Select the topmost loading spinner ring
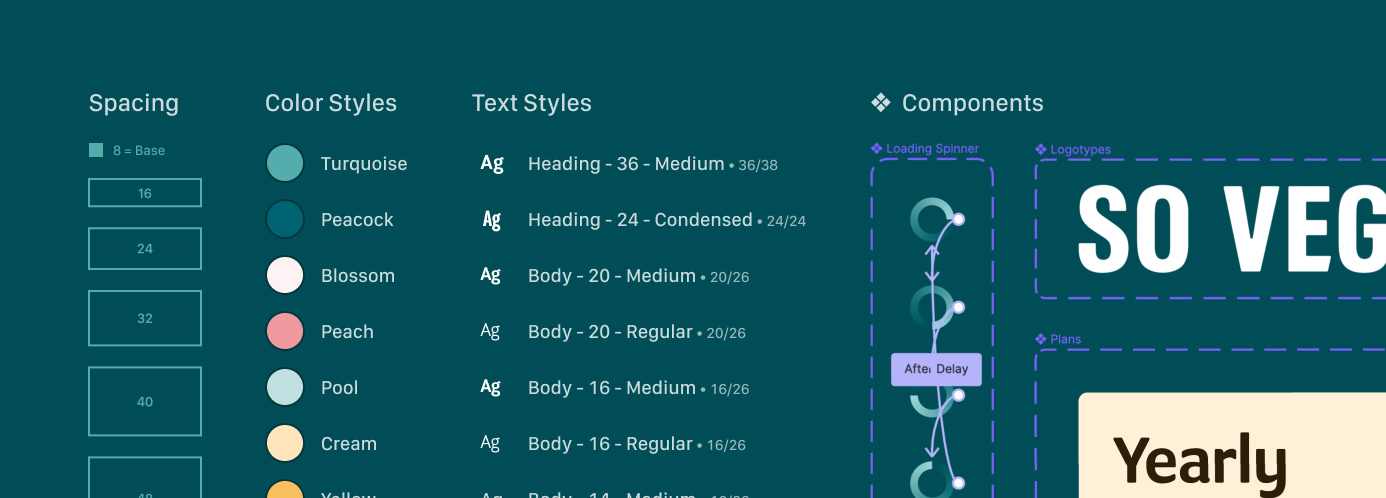1386x498 pixels. (x=932, y=220)
